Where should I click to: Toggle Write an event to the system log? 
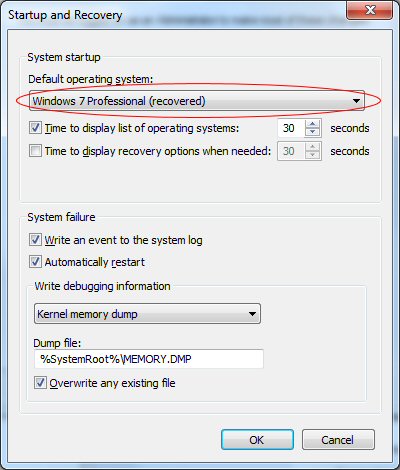pyautogui.click(x=35, y=240)
